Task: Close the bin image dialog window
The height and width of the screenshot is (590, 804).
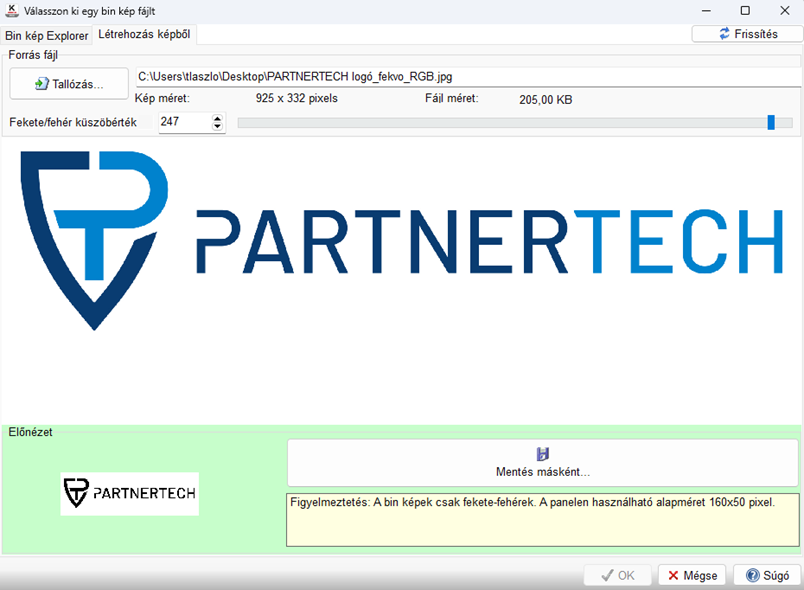Action: 785,11
